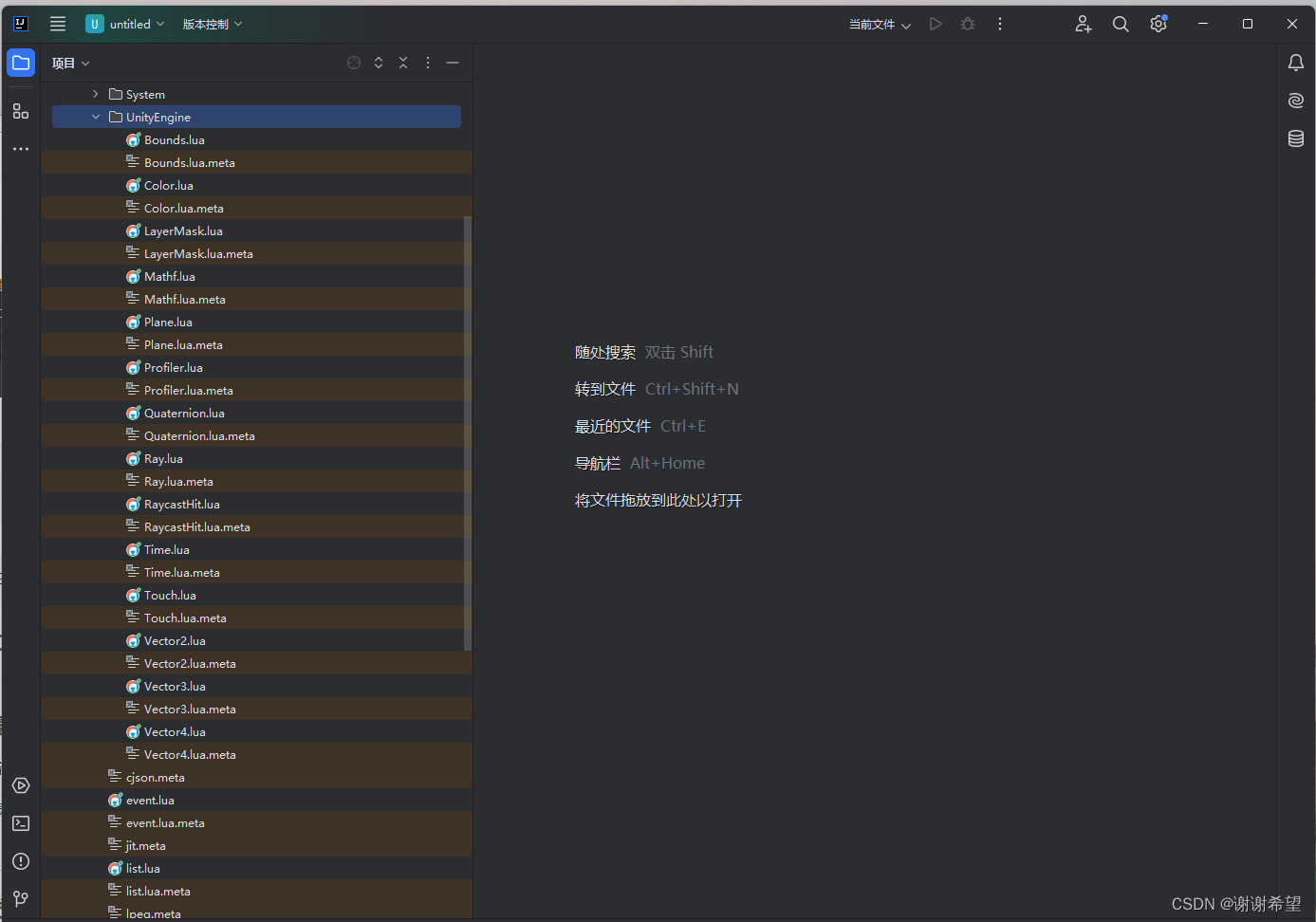This screenshot has height=922, width=1316.
Task: Open IDE Settings gear icon
Action: tap(1158, 24)
